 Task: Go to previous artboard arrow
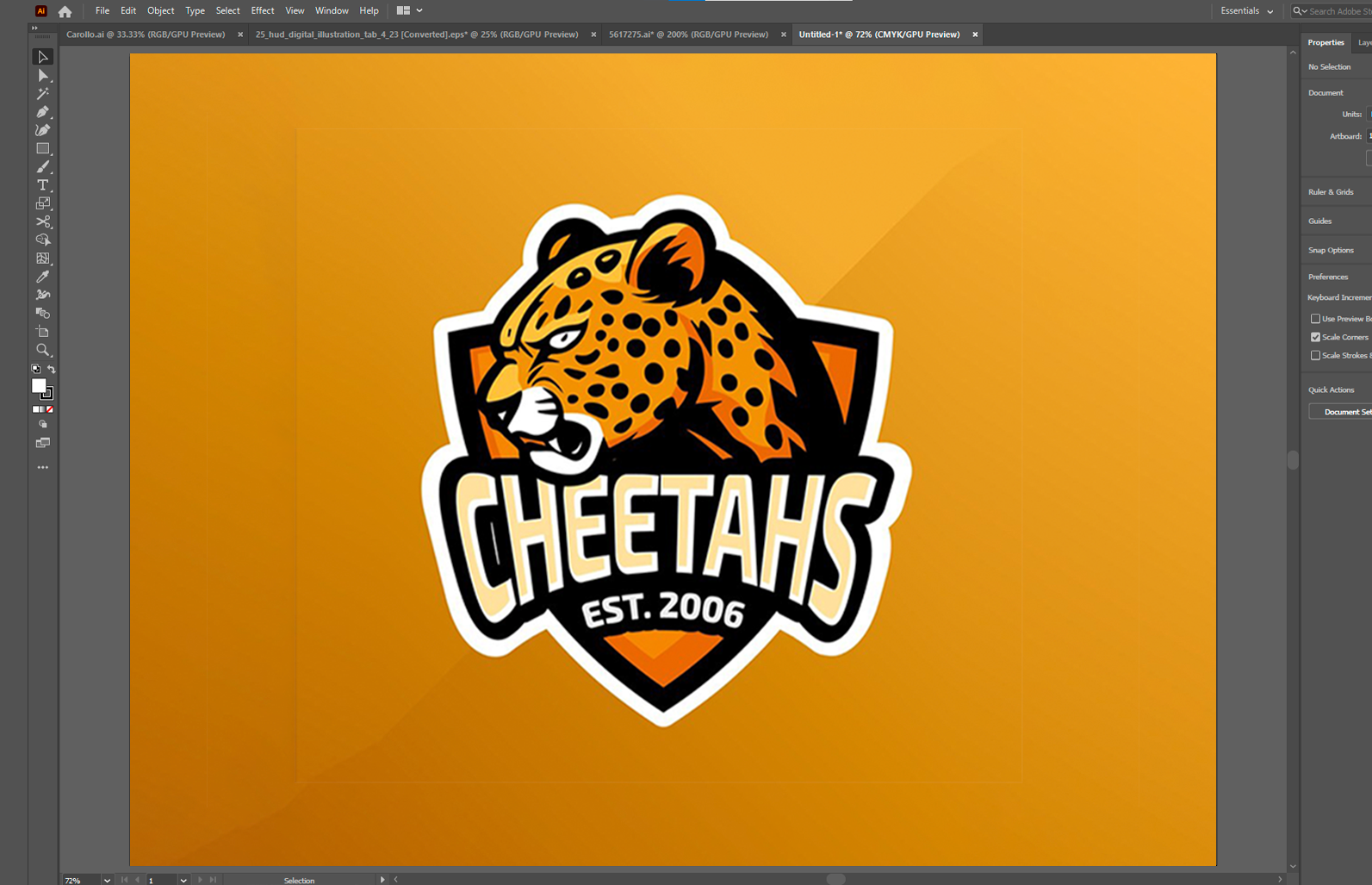coord(137,880)
